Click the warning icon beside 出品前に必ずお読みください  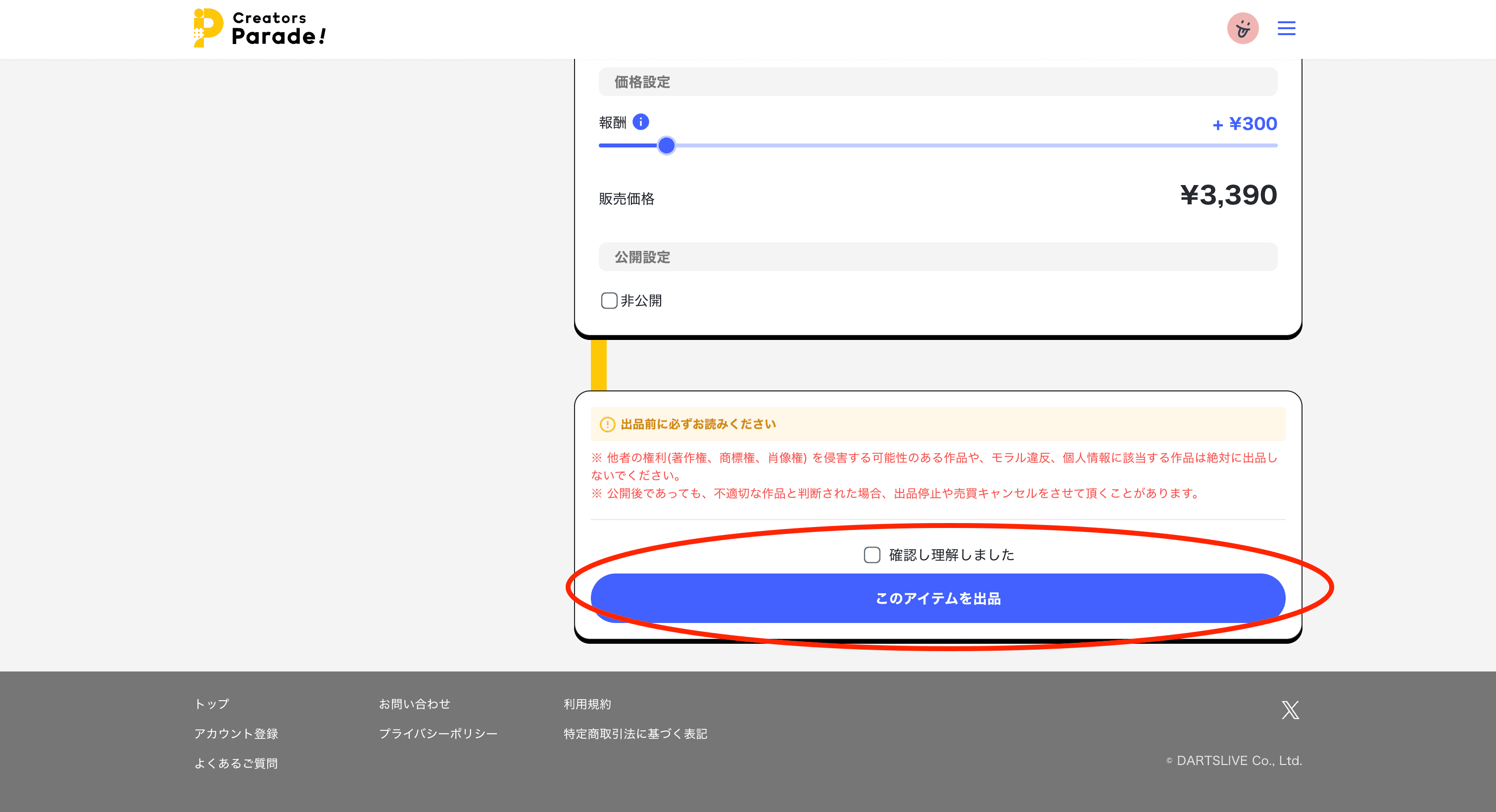(x=607, y=424)
